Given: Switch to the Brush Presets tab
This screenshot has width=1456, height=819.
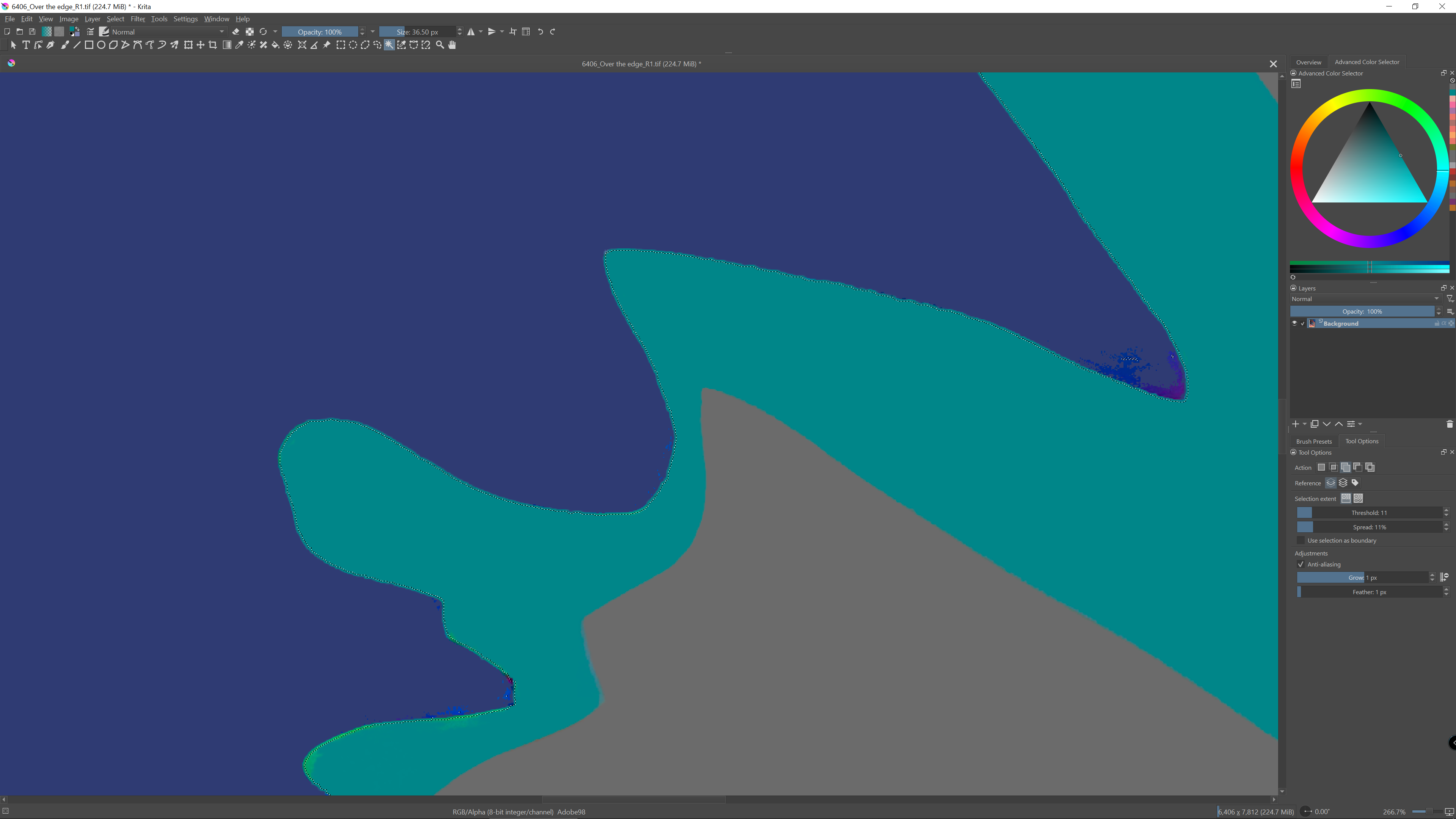Looking at the screenshot, I should (x=1313, y=441).
